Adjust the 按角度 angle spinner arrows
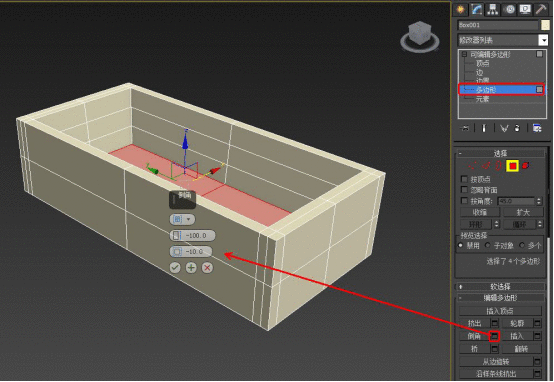Viewport: 554px width, 382px height. [539, 201]
